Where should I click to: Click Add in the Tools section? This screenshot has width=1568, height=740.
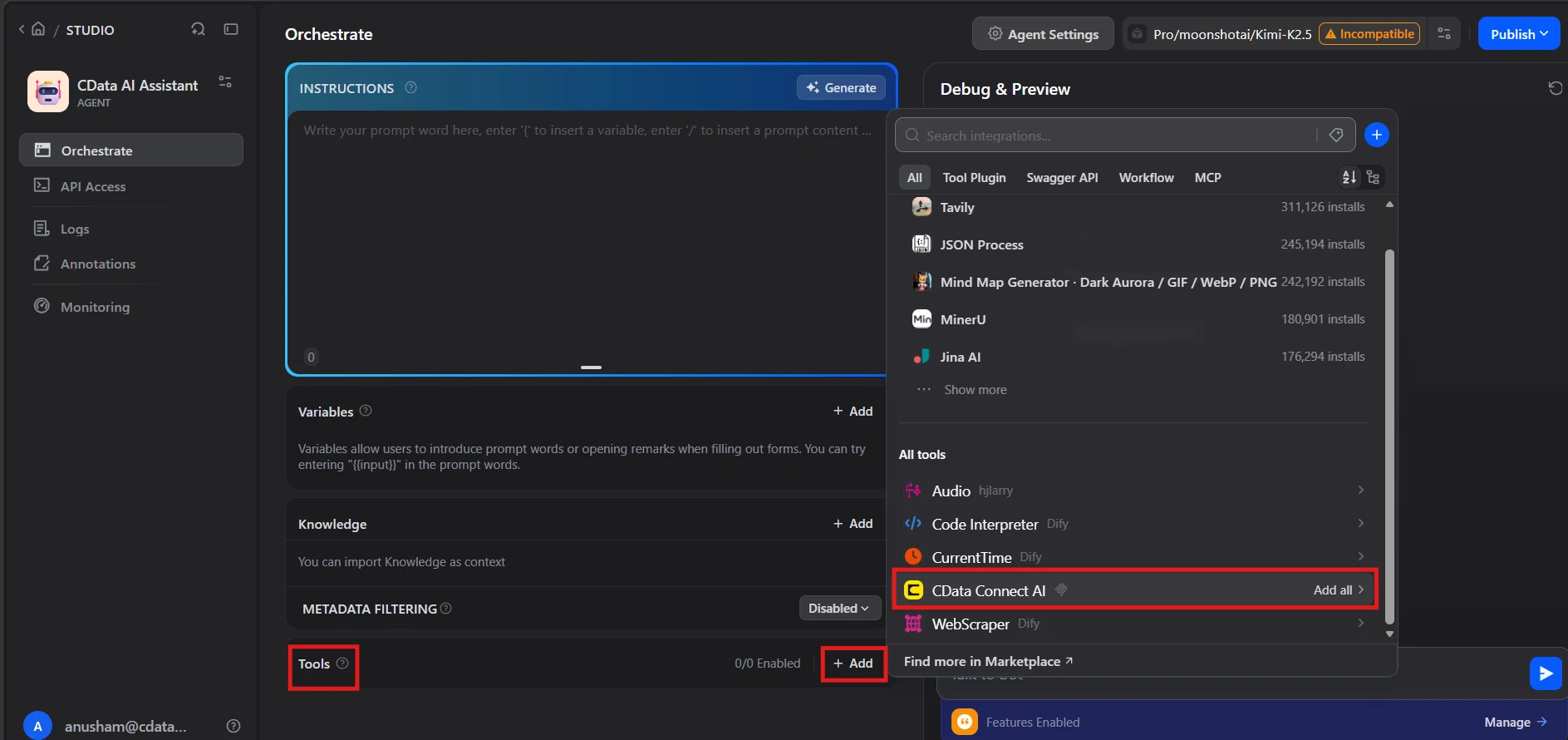click(853, 663)
